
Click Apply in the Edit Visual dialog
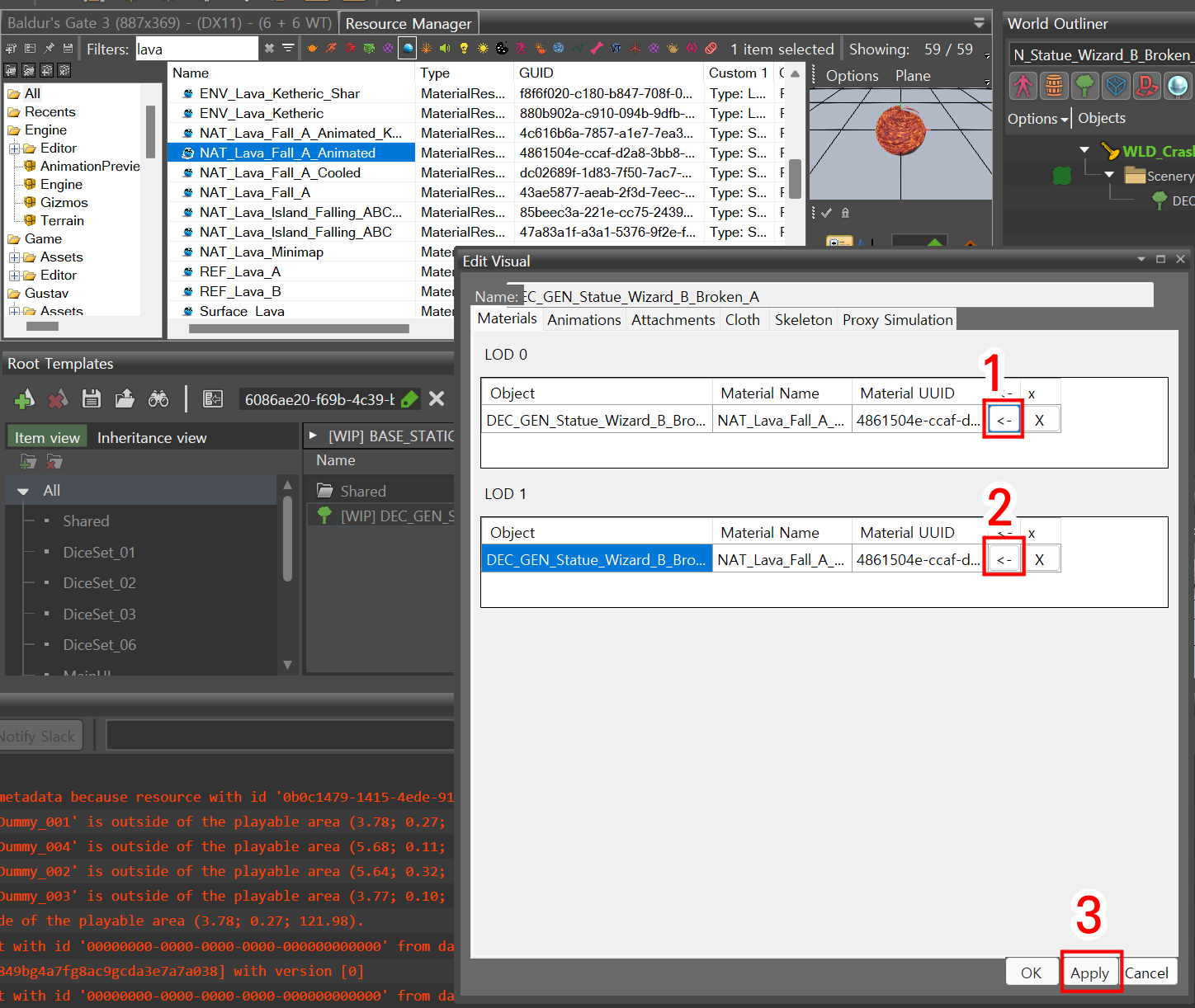(1089, 973)
